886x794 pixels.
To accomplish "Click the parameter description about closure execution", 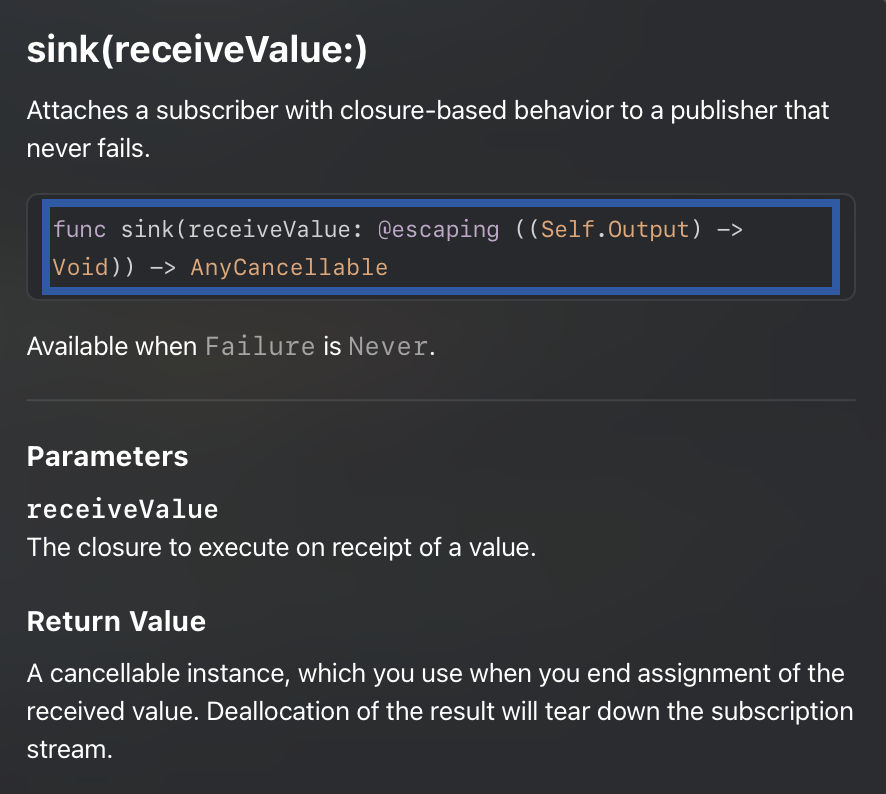I will (281, 548).
